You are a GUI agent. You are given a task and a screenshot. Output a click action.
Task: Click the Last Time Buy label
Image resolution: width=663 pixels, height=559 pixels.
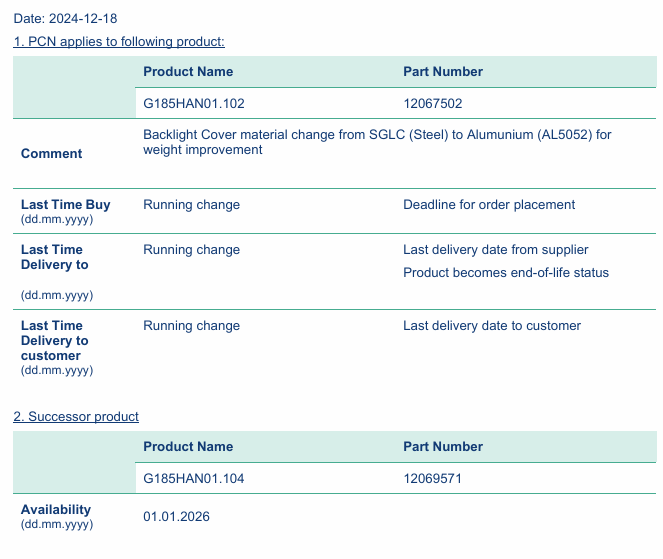click(x=66, y=205)
